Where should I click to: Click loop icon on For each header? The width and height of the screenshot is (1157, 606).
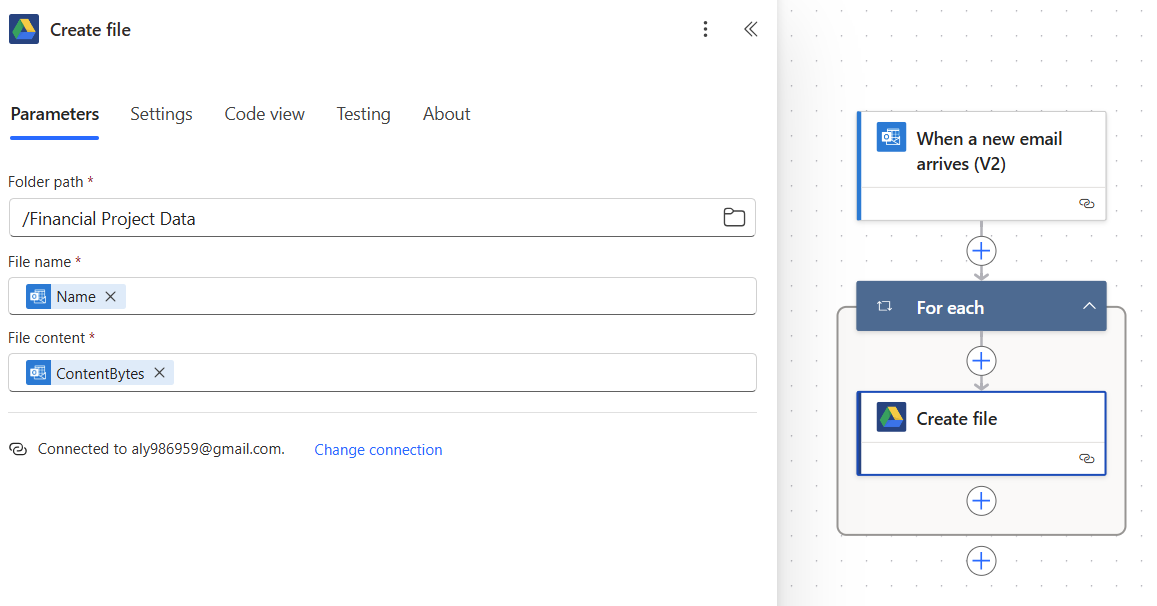[885, 306]
